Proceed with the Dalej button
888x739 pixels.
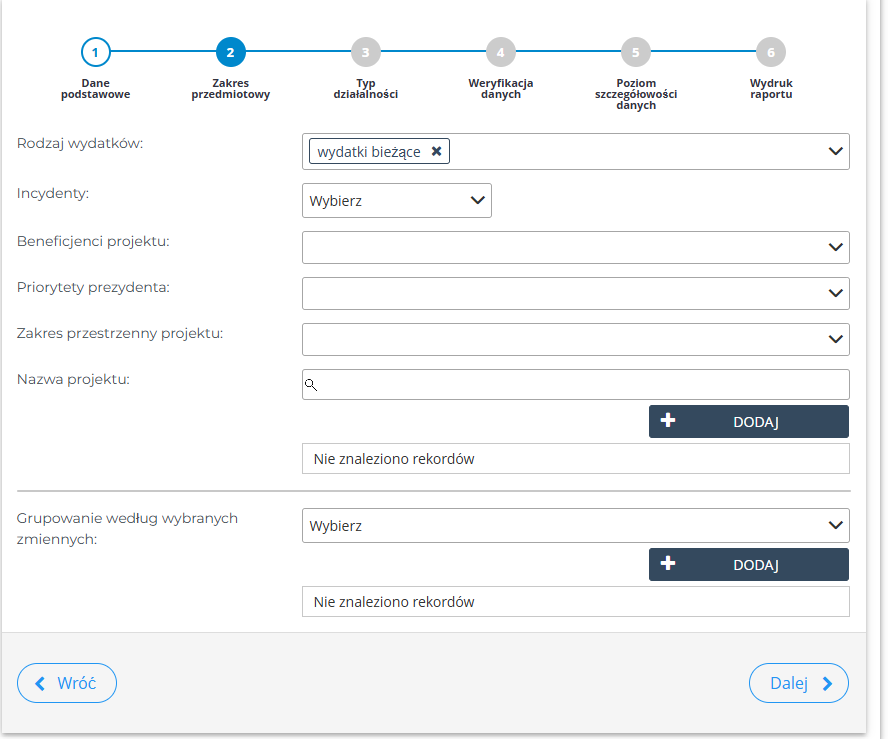tap(798, 683)
